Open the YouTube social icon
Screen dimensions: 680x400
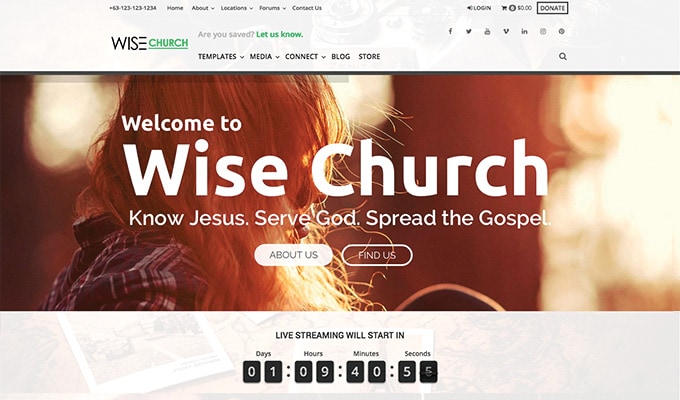[x=487, y=31]
